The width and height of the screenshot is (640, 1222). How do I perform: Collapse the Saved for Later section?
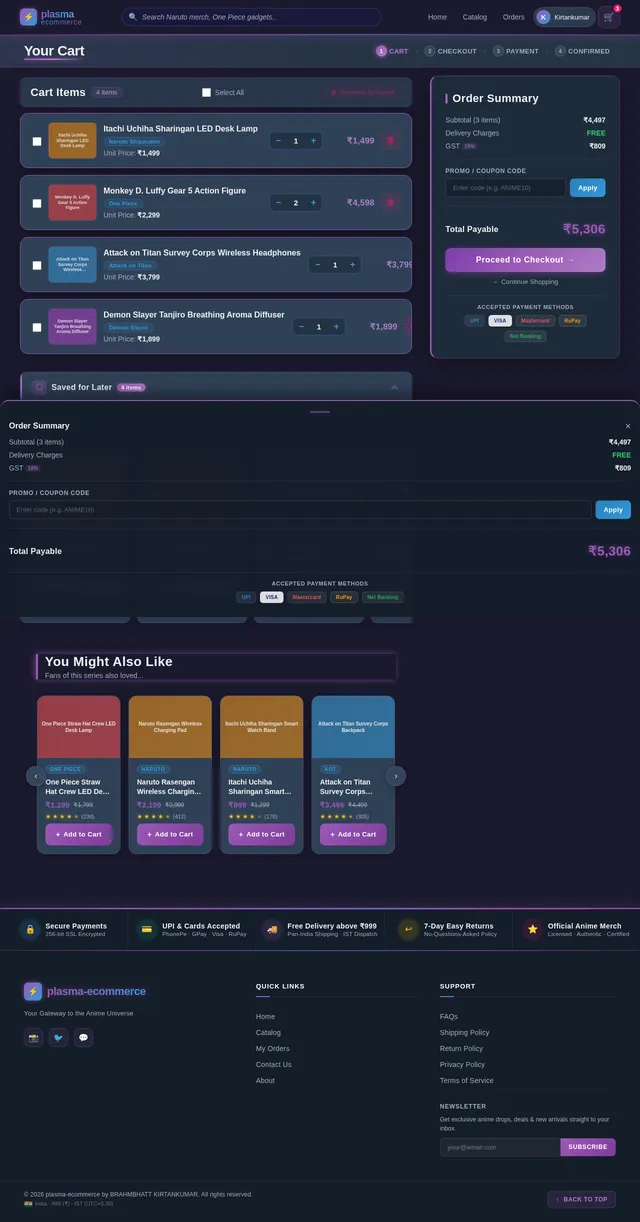click(394, 387)
